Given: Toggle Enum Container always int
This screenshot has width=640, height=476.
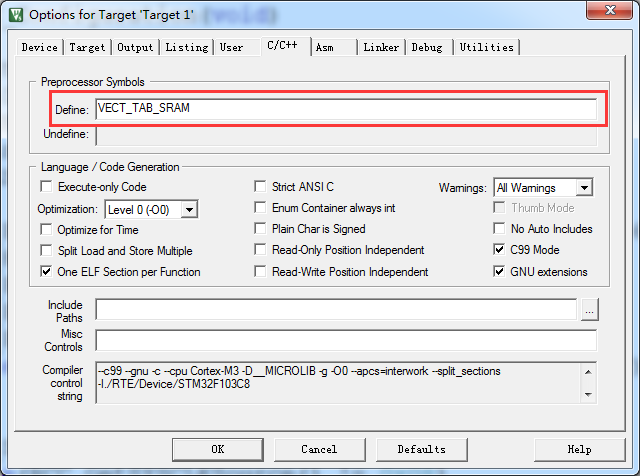Looking at the screenshot, I should tap(260, 207).
